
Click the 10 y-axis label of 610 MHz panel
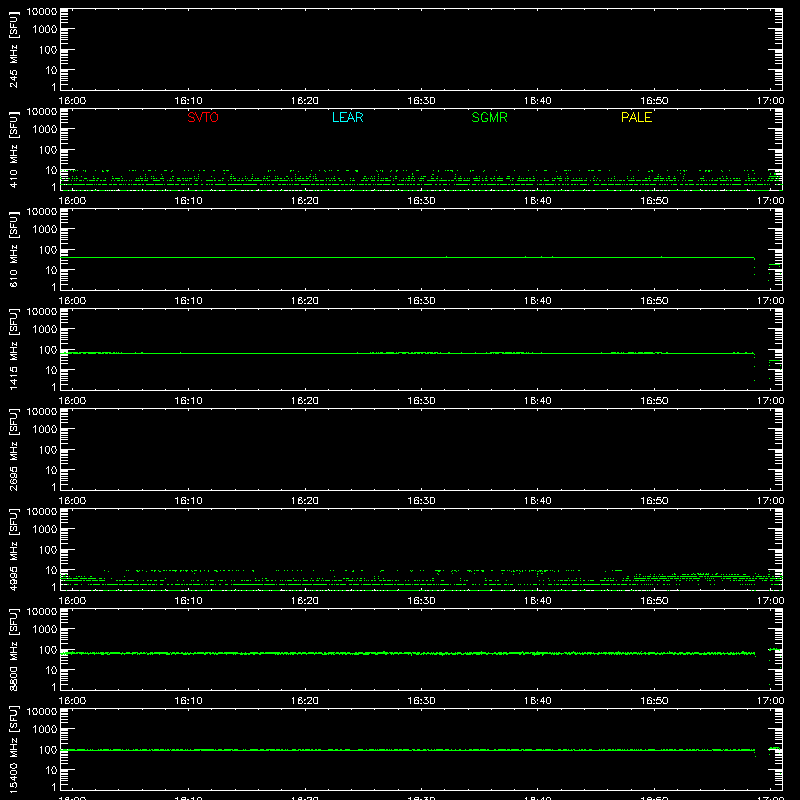[51, 270]
